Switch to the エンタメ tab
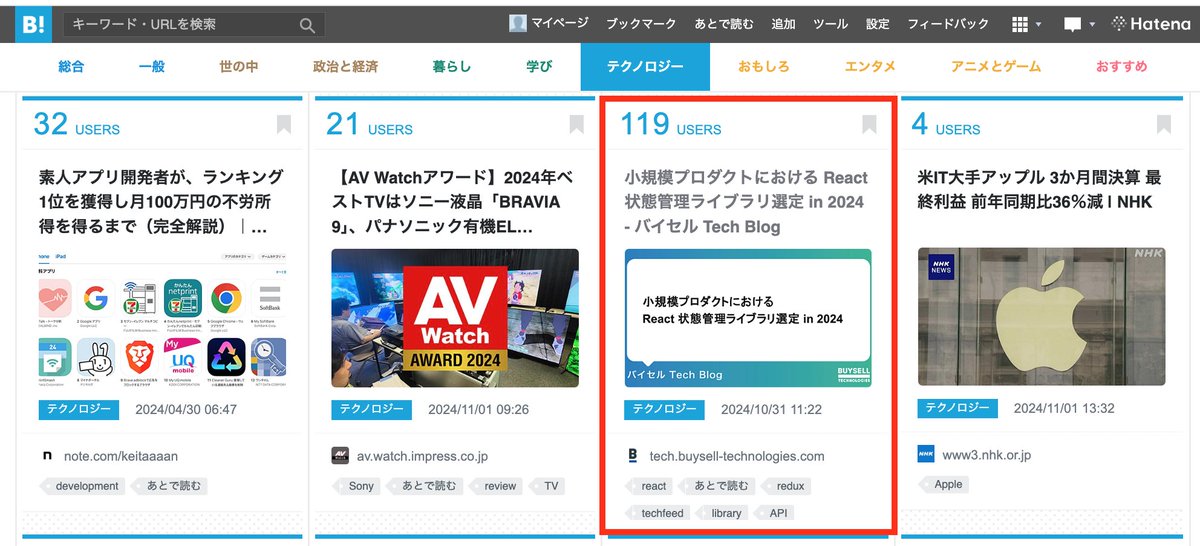 point(870,67)
